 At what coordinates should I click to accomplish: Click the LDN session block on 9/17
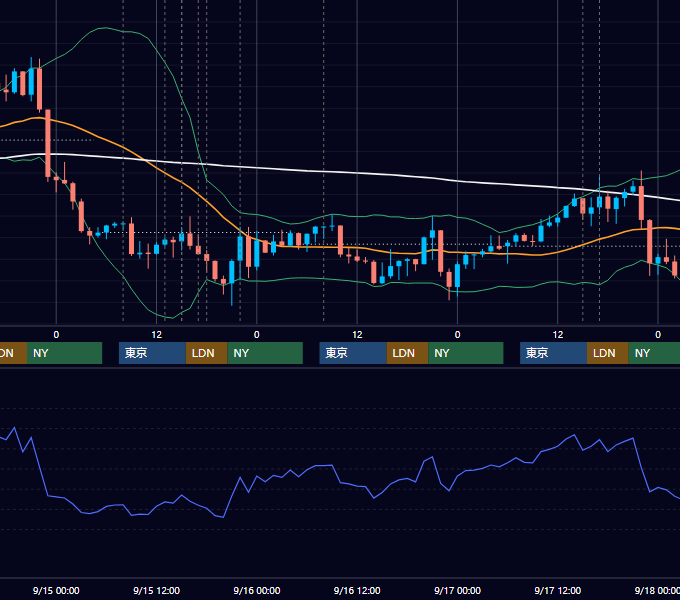pyautogui.click(x=608, y=353)
